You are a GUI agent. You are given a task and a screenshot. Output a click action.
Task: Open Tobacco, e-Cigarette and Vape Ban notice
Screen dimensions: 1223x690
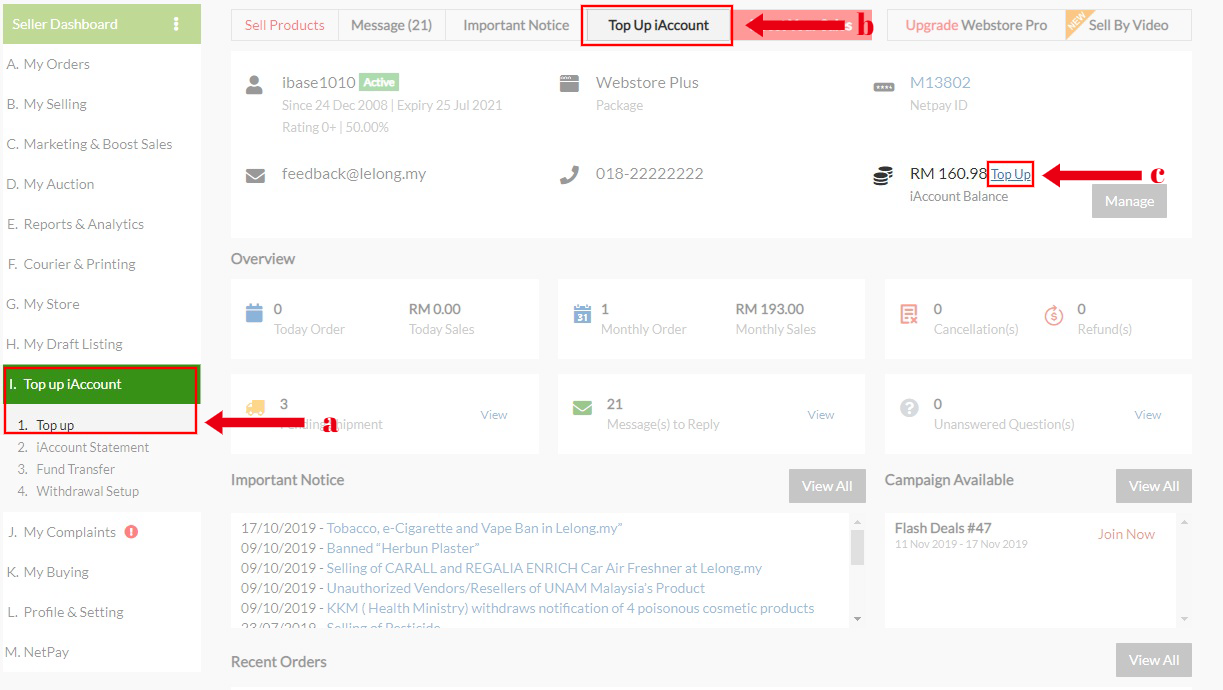coord(475,528)
